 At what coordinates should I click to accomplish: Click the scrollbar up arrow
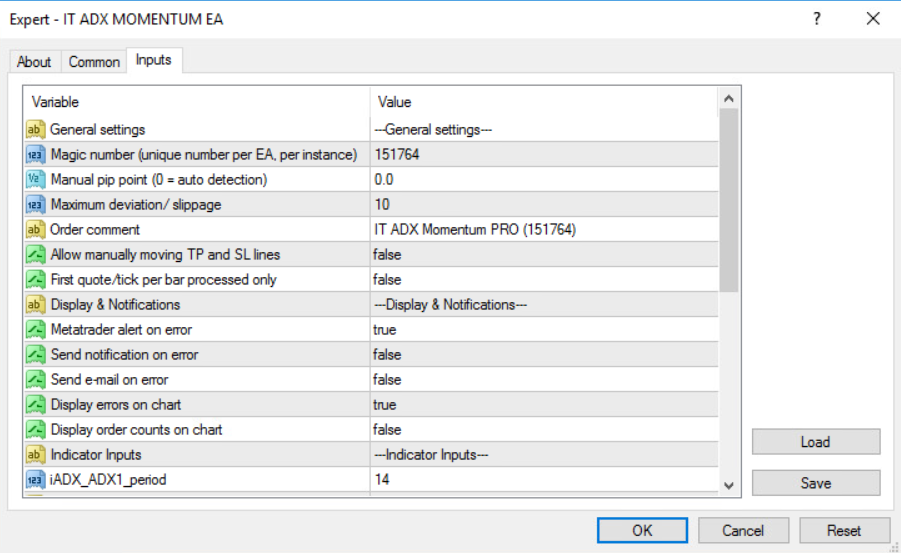tap(729, 98)
